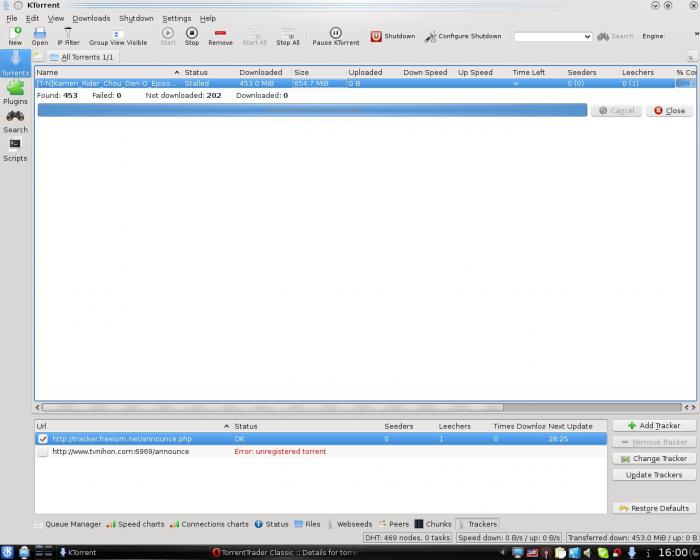Switch to the Files tab
The width and height of the screenshot is (700, 560).
pyautogui.click(x=308, y=524)
